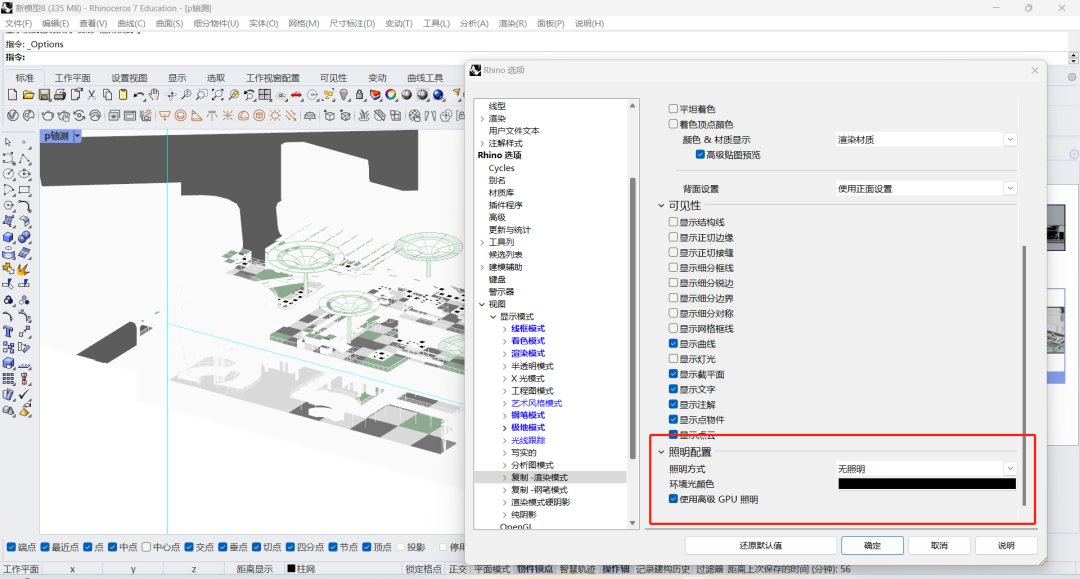Open the 文件(F) menu

[19, 23]
